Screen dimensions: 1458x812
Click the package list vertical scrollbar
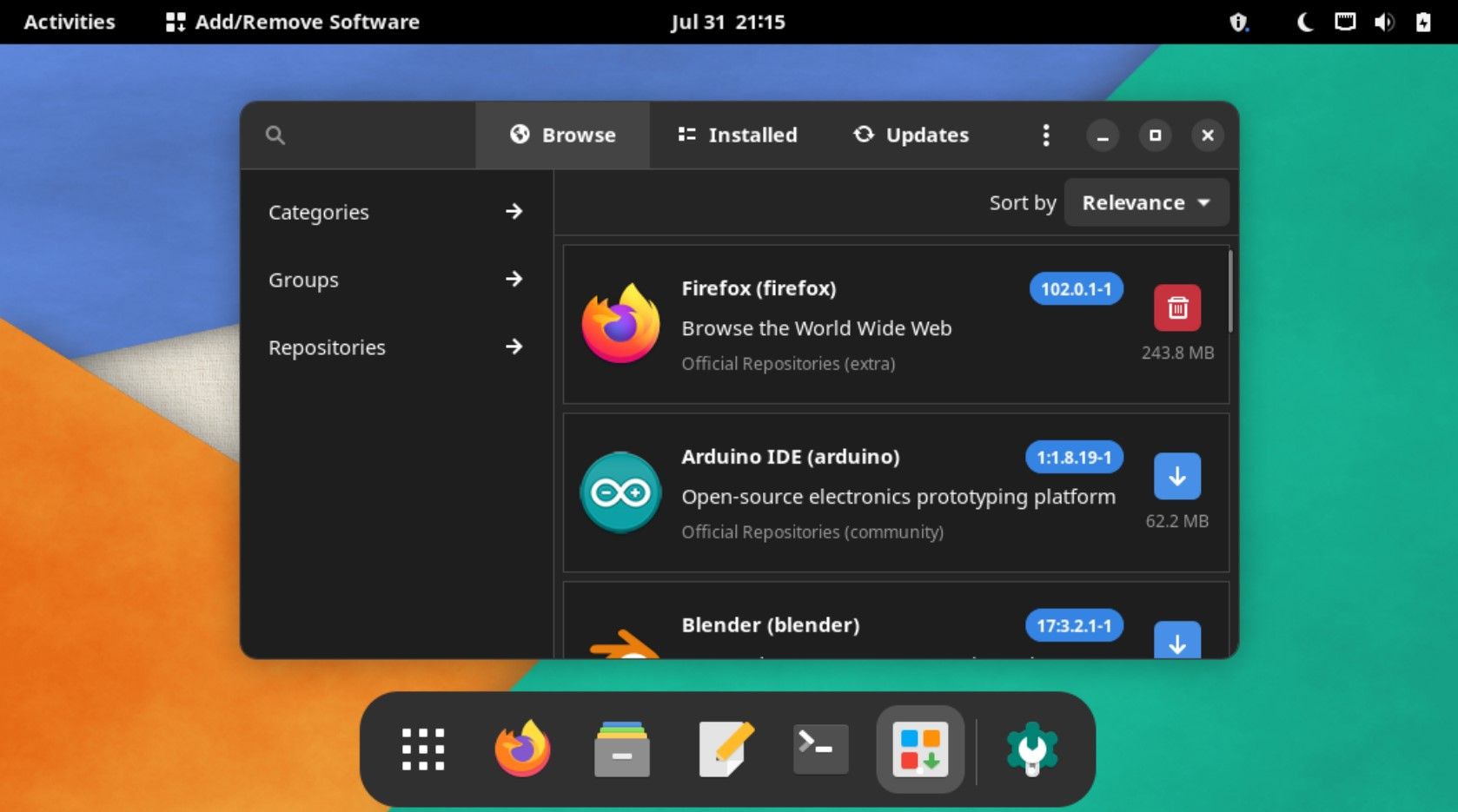pyautogui.click(x=1230, y=291)
